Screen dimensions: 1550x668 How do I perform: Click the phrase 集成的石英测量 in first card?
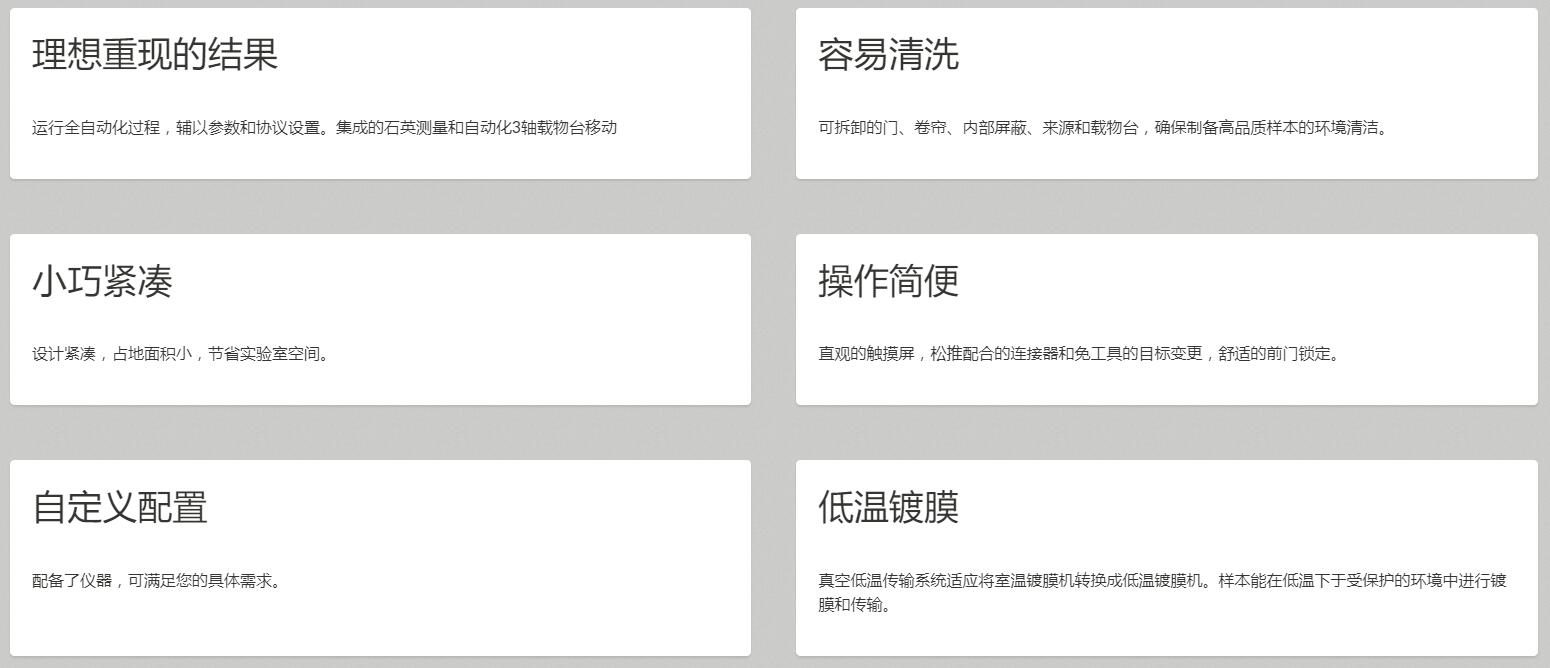coord(391,128)
